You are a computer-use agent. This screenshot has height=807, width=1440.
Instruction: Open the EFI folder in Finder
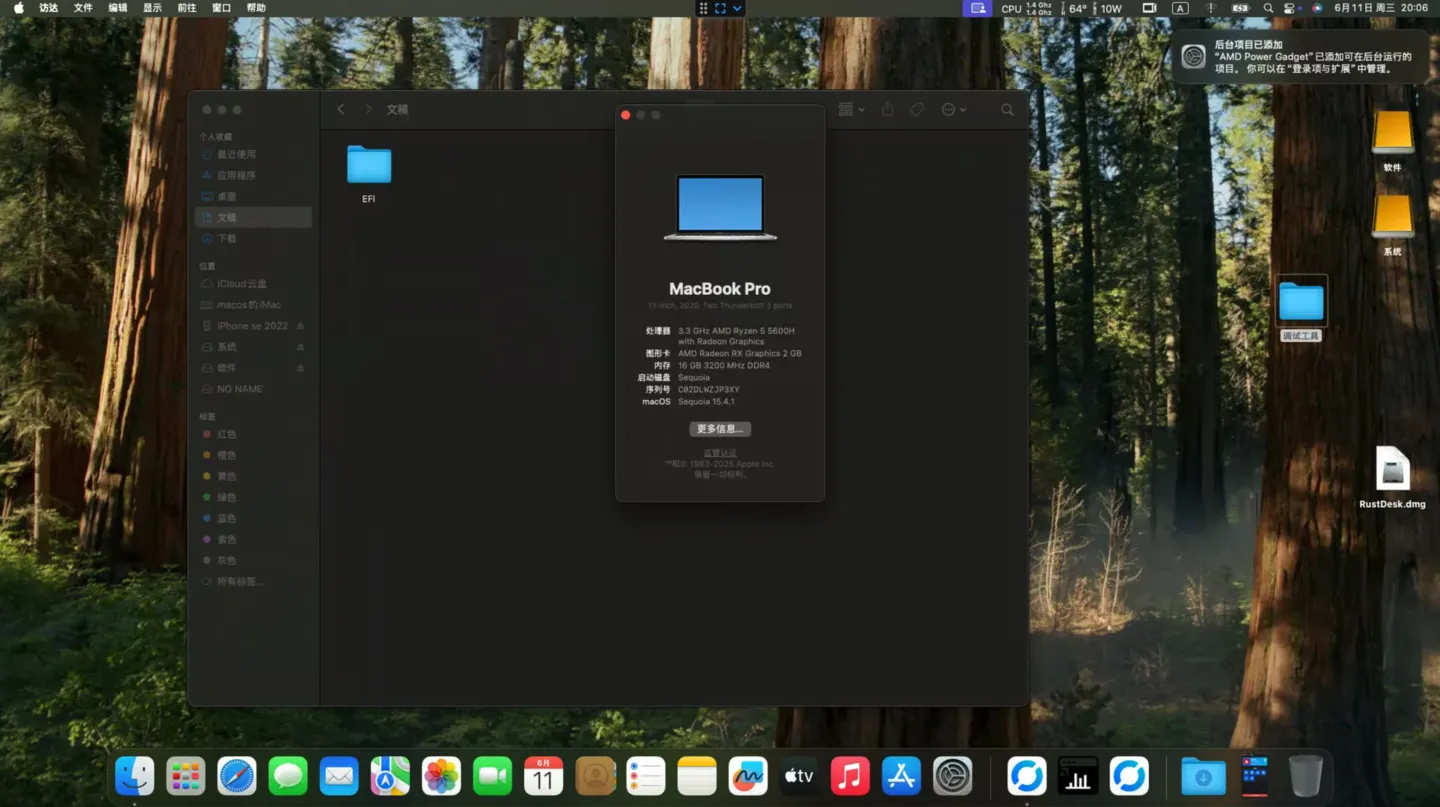(x=369, y=166)
